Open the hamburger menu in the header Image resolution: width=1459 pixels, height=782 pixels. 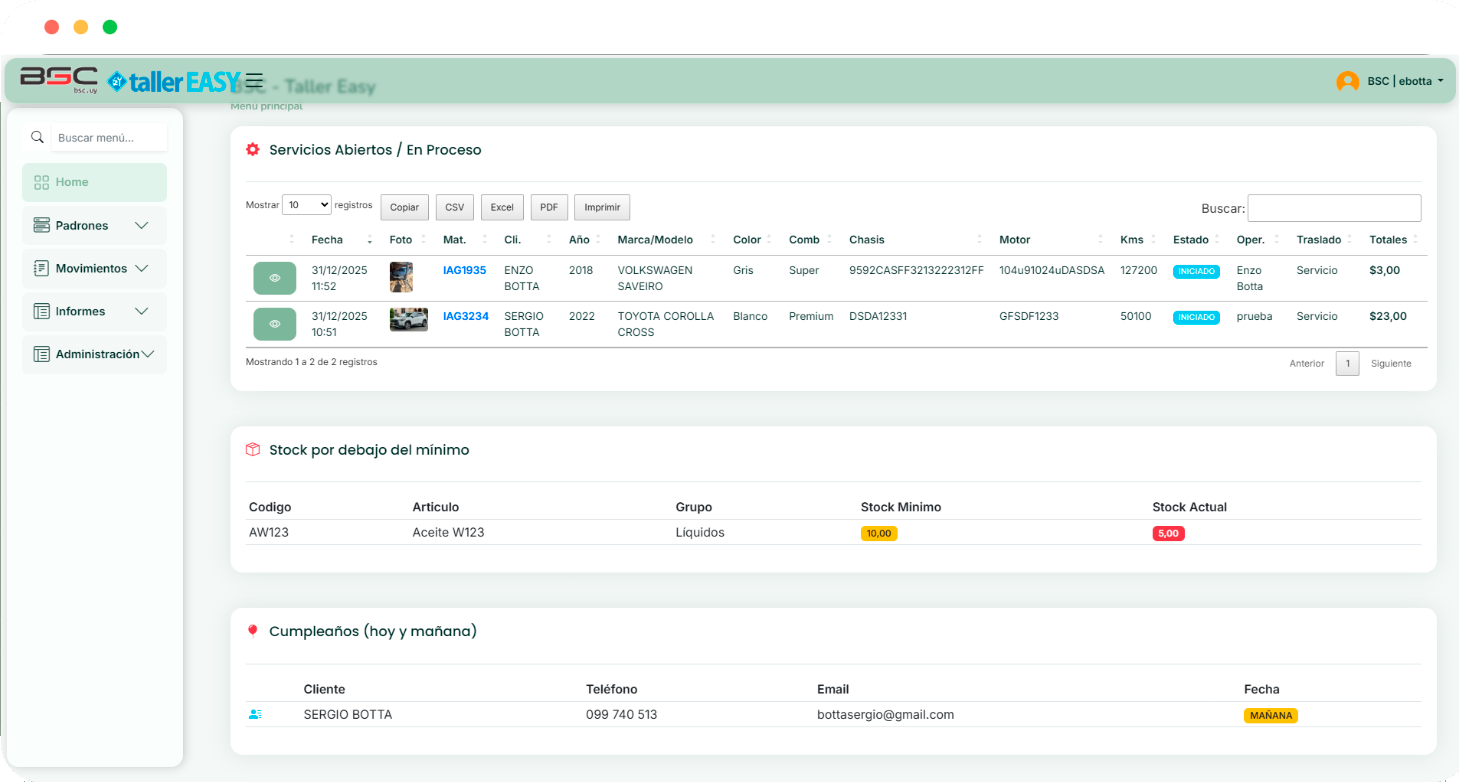click(x=255, y=79)
